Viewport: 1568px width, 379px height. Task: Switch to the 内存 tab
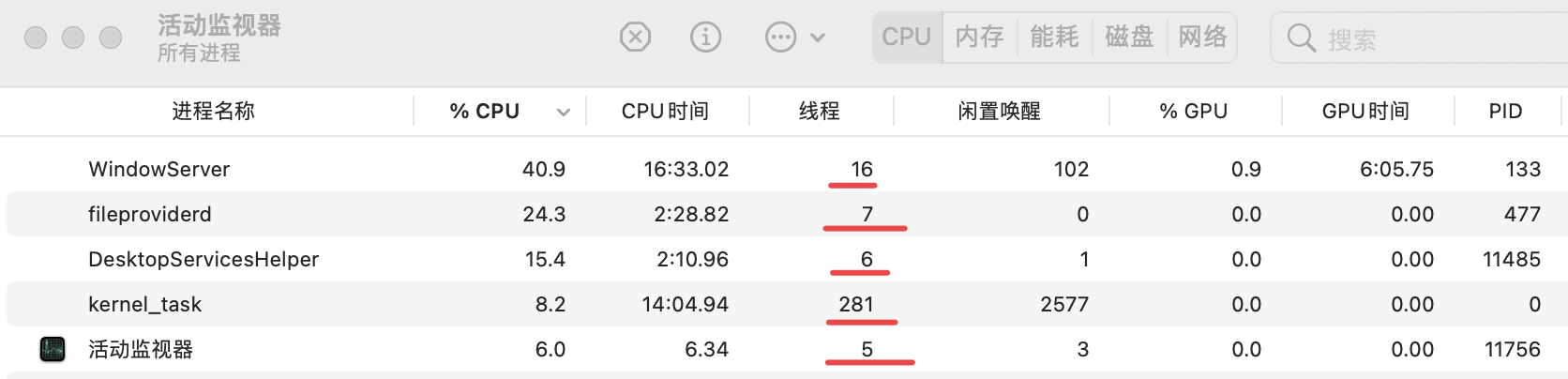click(x=980, y=38)
